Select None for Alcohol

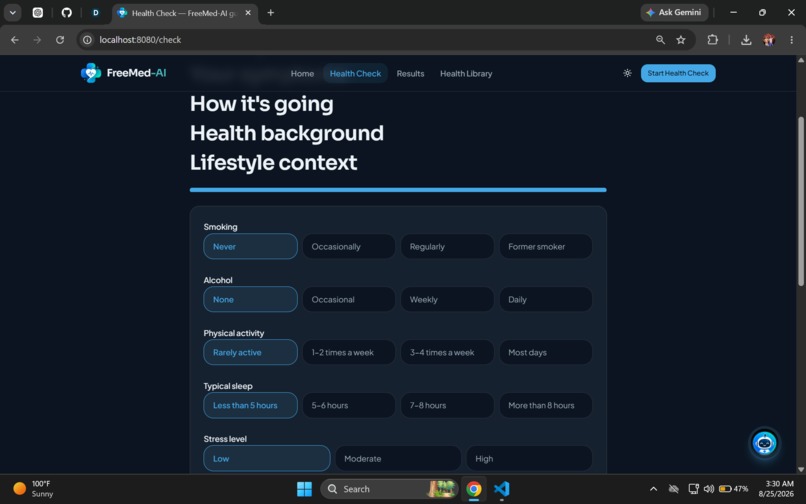[250, 299]
